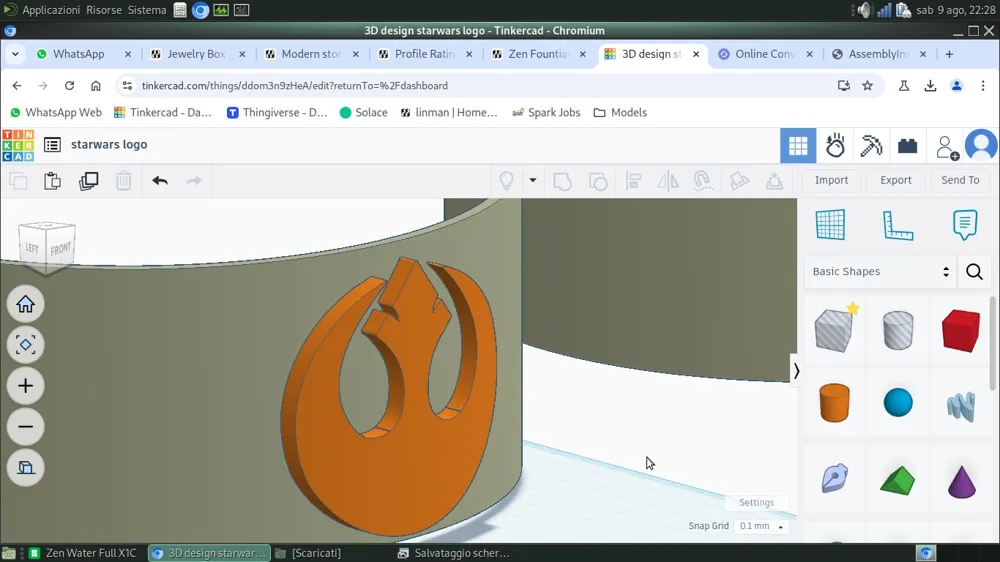Open Snap Grid 0.1 mm dropdown

click(x=761, y=526)
